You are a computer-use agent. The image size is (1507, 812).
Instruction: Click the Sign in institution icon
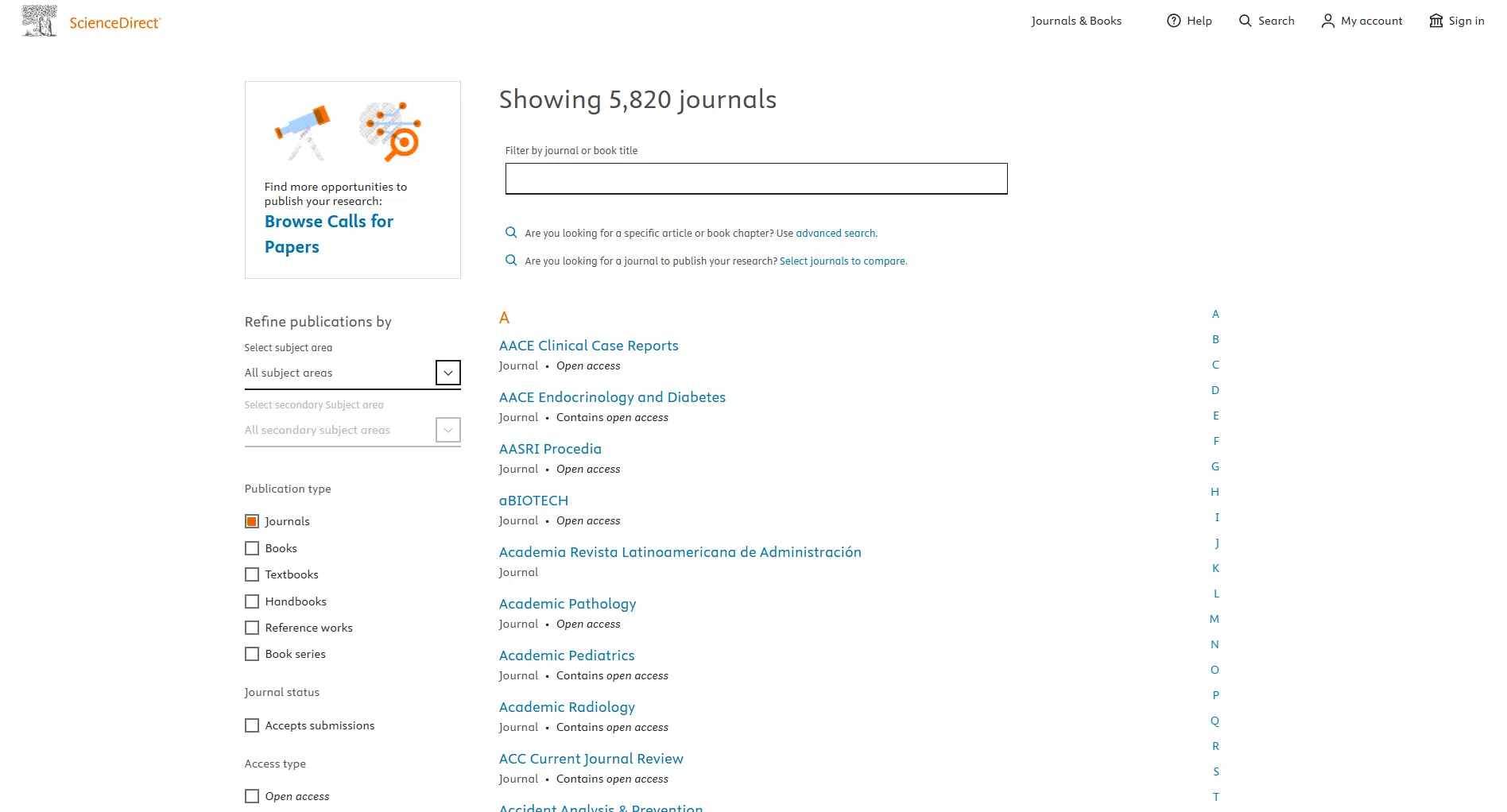click(x=1435, y=21)
